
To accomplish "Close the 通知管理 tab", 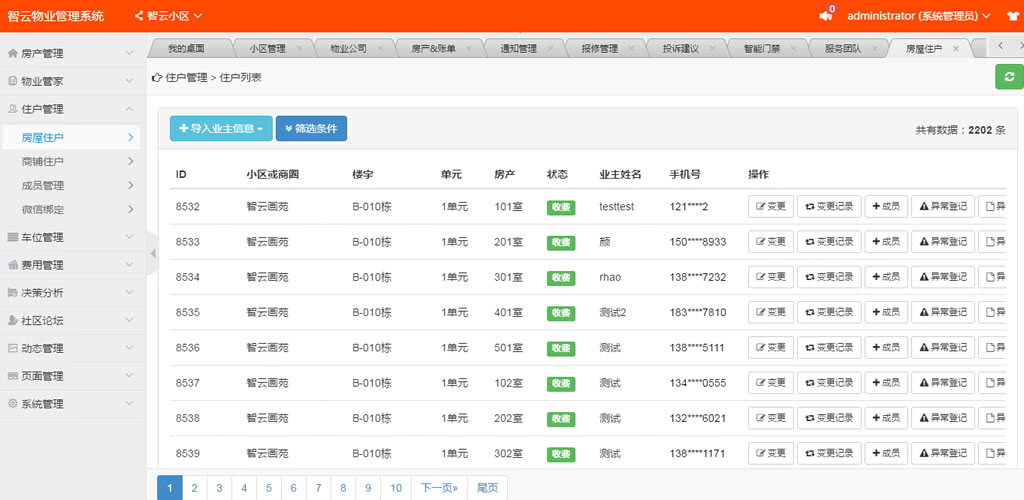I will point(550,48).
